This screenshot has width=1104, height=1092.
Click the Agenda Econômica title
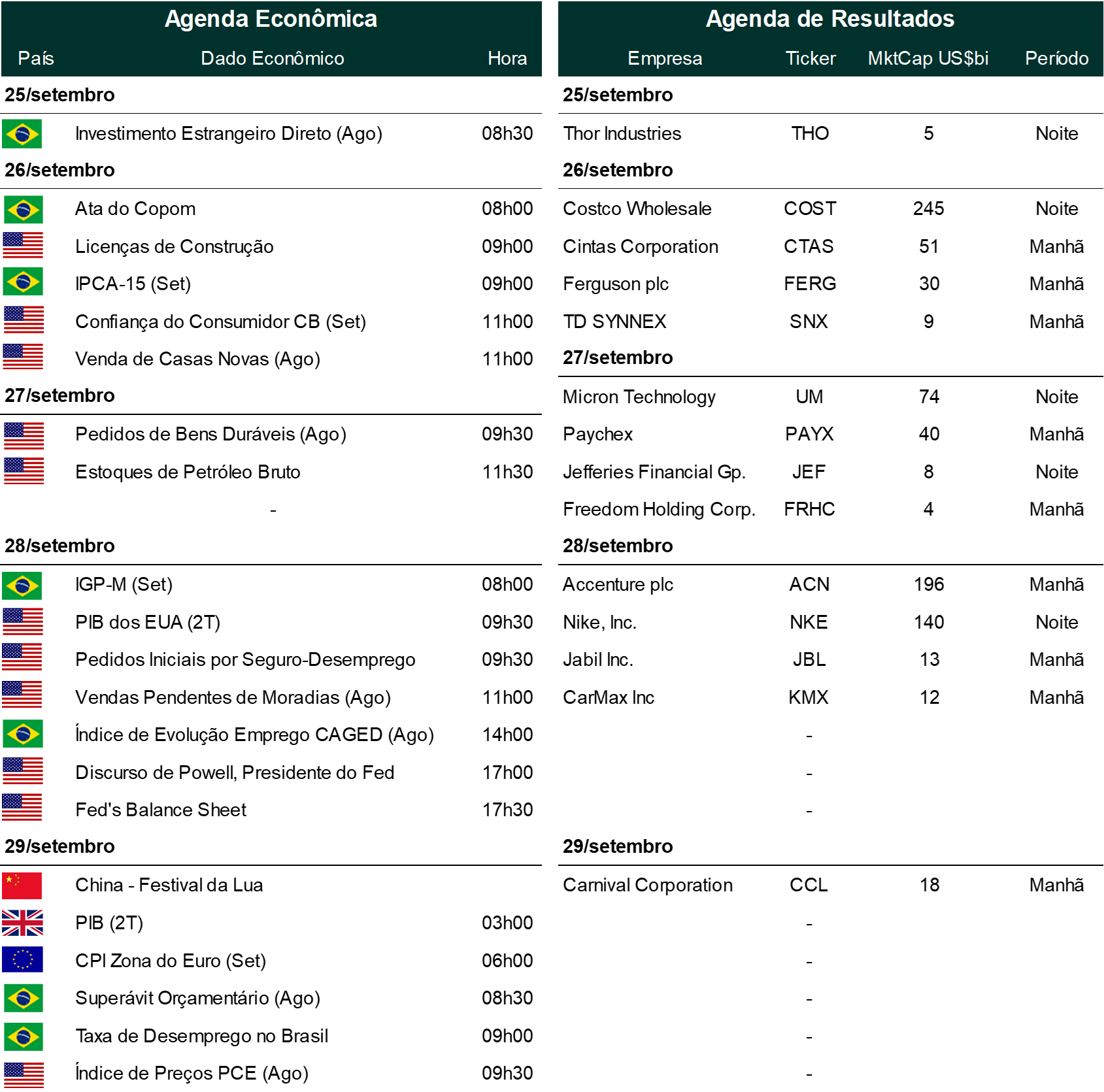click(271, 19)
